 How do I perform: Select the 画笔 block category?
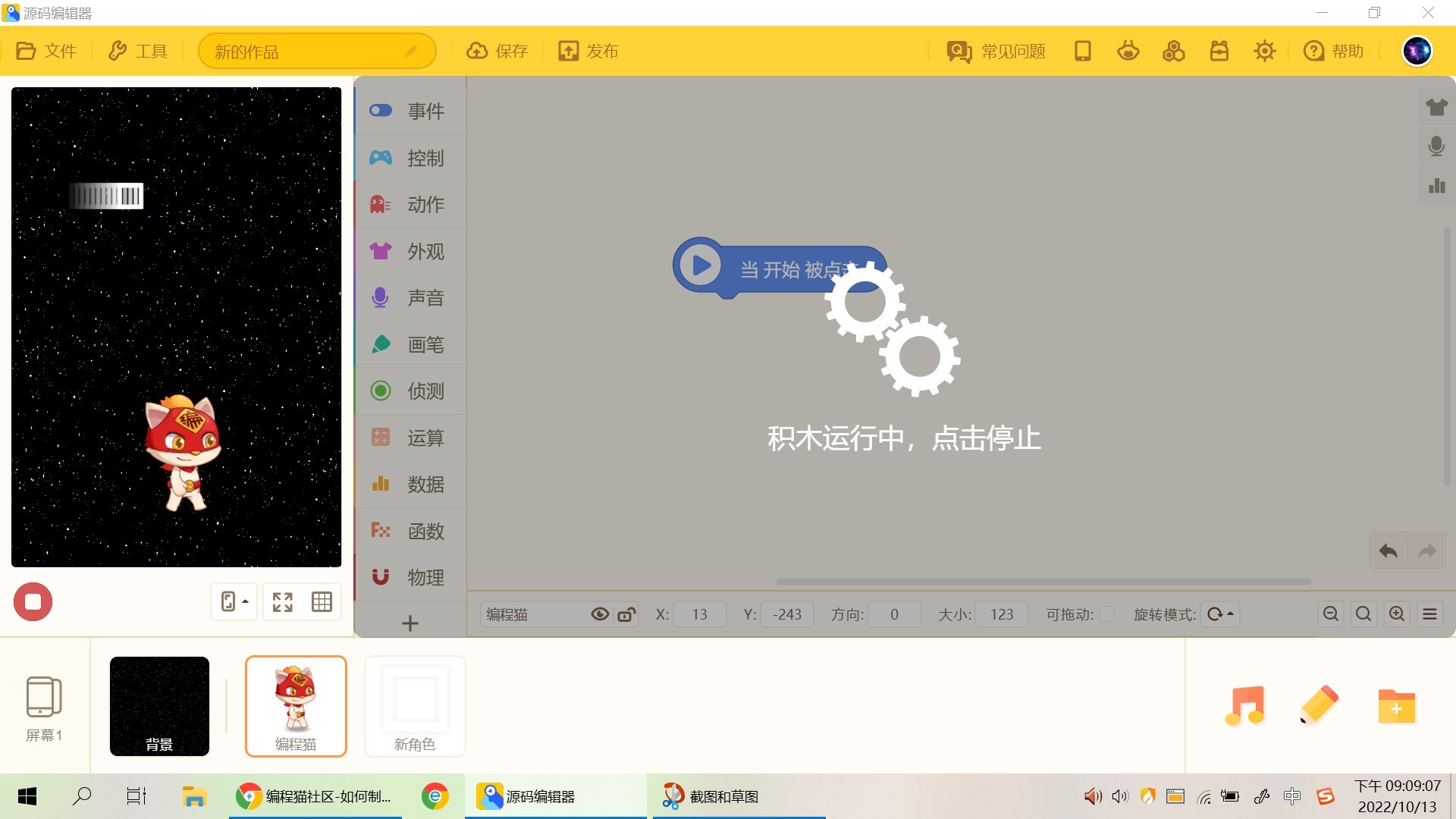(410, 344)
